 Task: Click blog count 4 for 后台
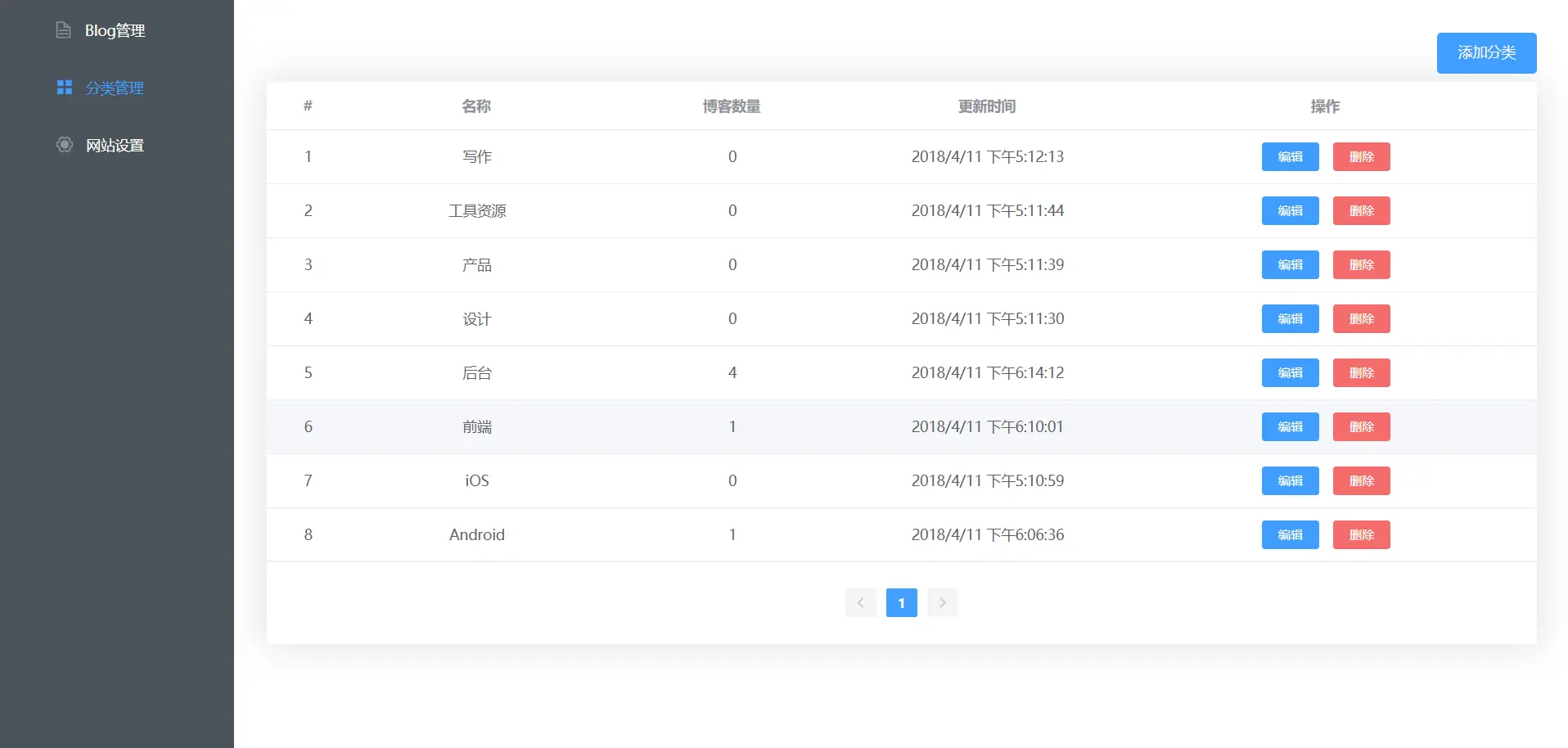(732, 372)
